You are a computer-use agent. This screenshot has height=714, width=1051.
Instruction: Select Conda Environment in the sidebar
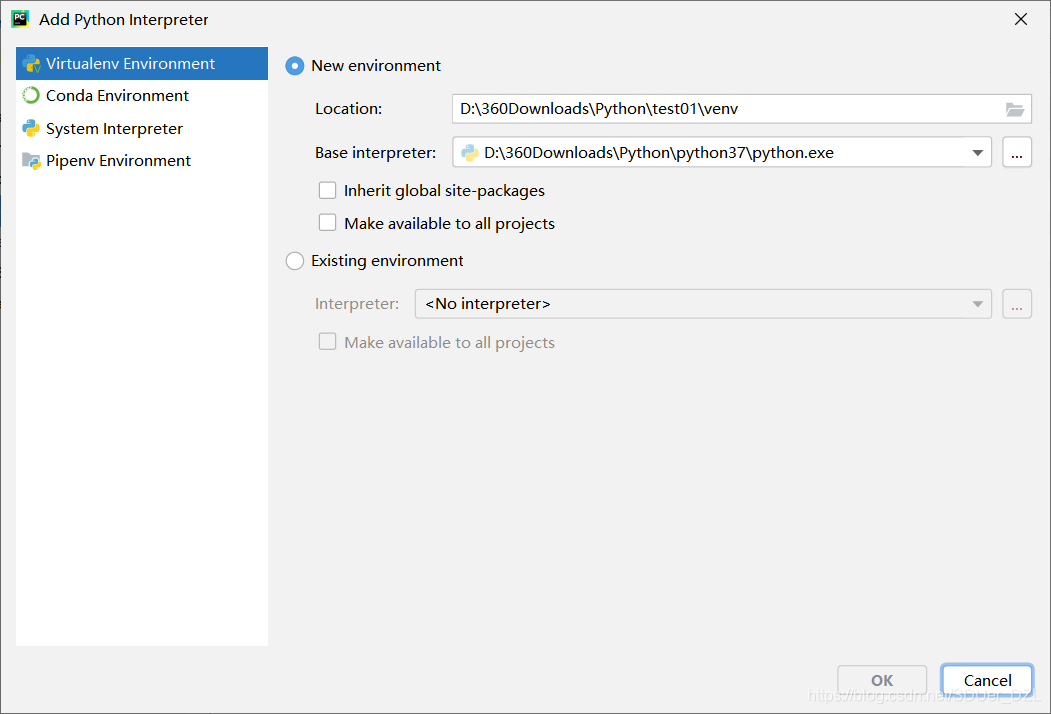tap(142, 96)
